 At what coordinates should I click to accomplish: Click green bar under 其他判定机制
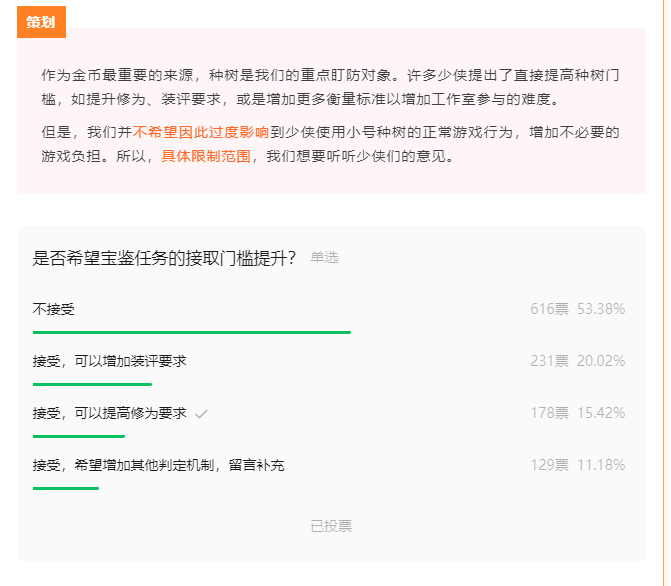pos(66,488)
